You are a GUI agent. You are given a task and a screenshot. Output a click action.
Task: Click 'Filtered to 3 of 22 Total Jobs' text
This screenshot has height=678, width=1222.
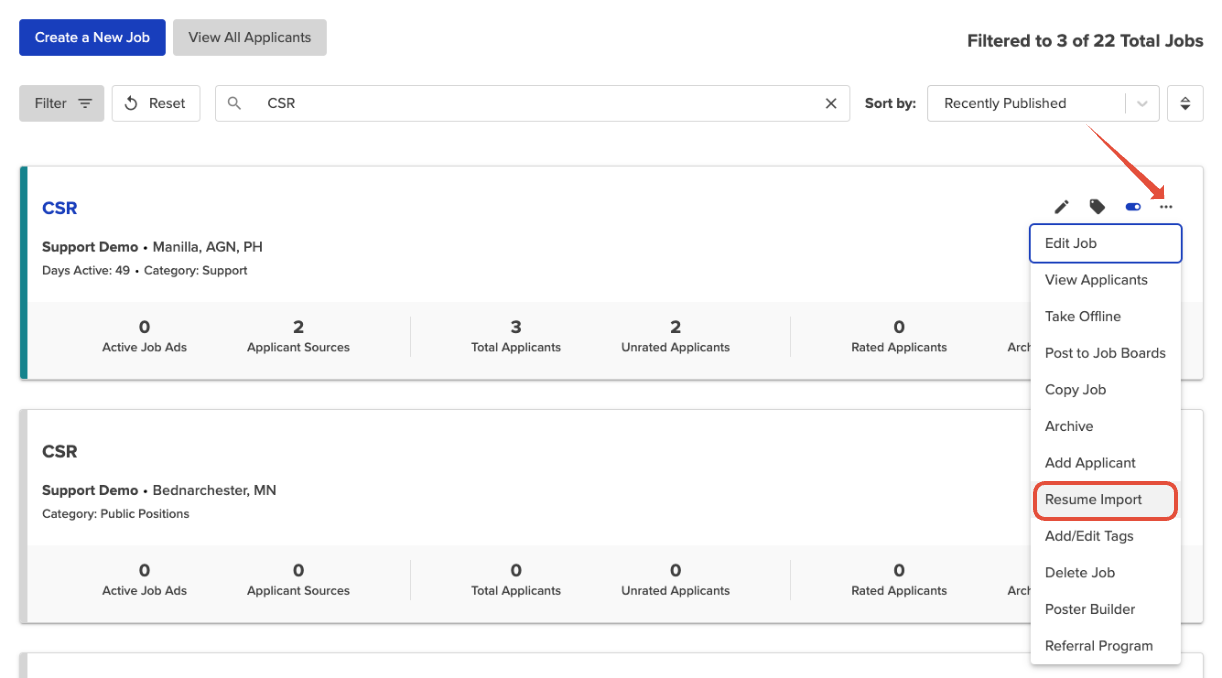click(1085, 41)
